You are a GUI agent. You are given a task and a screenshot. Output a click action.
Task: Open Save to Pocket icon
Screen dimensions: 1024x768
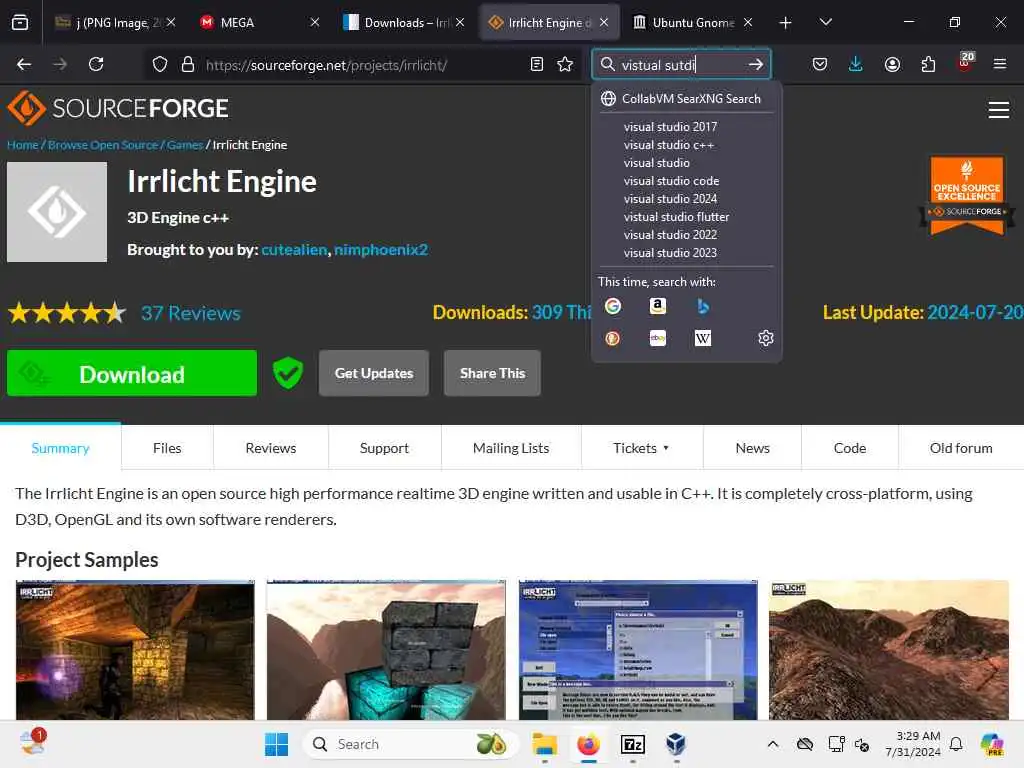820,64
